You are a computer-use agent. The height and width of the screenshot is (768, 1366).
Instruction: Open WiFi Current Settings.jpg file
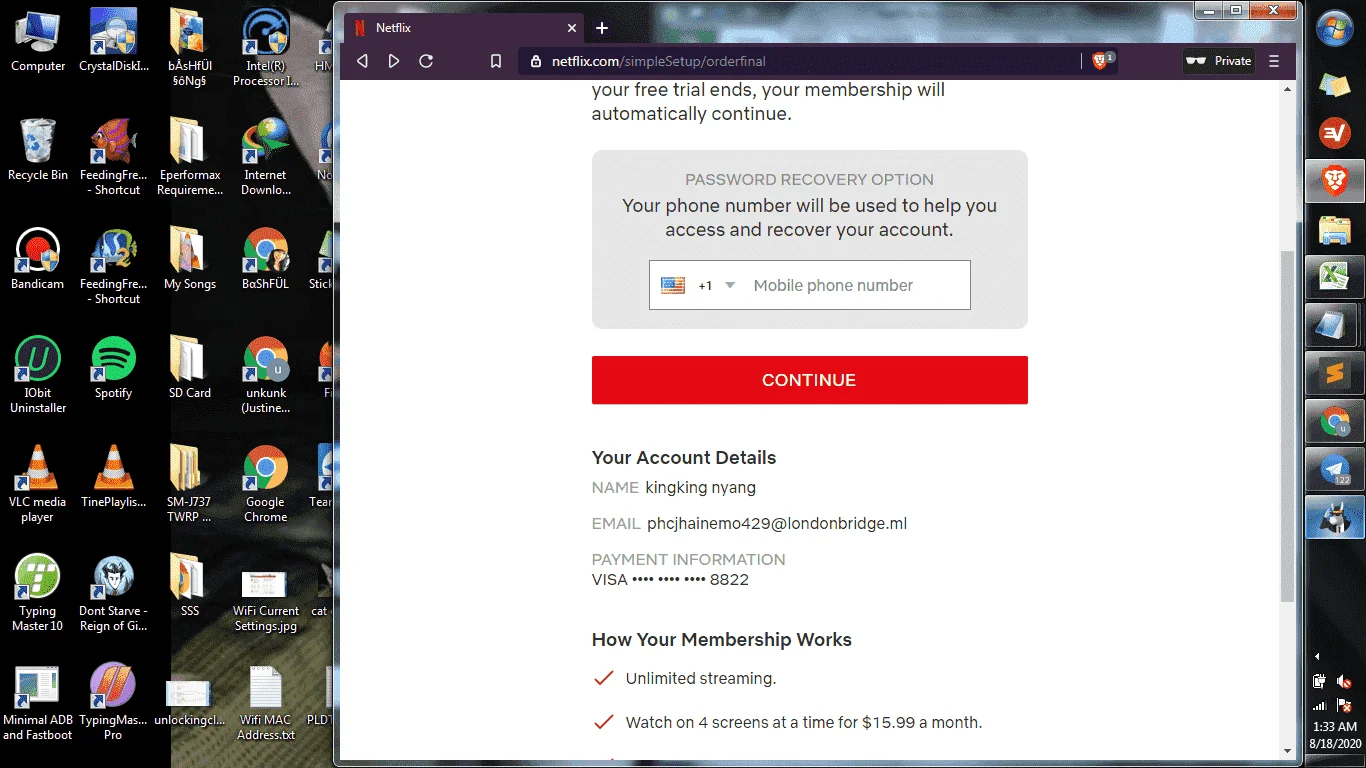[266, 601]
